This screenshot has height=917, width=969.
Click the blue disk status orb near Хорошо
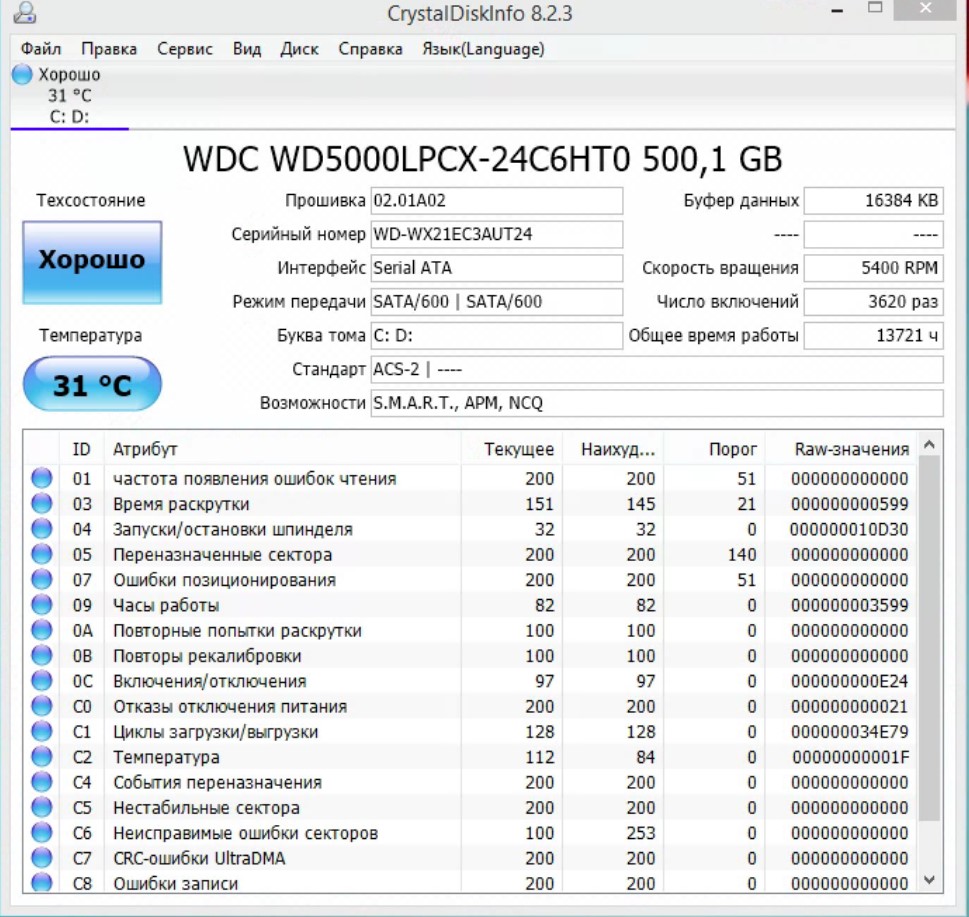tap(22, 75)
